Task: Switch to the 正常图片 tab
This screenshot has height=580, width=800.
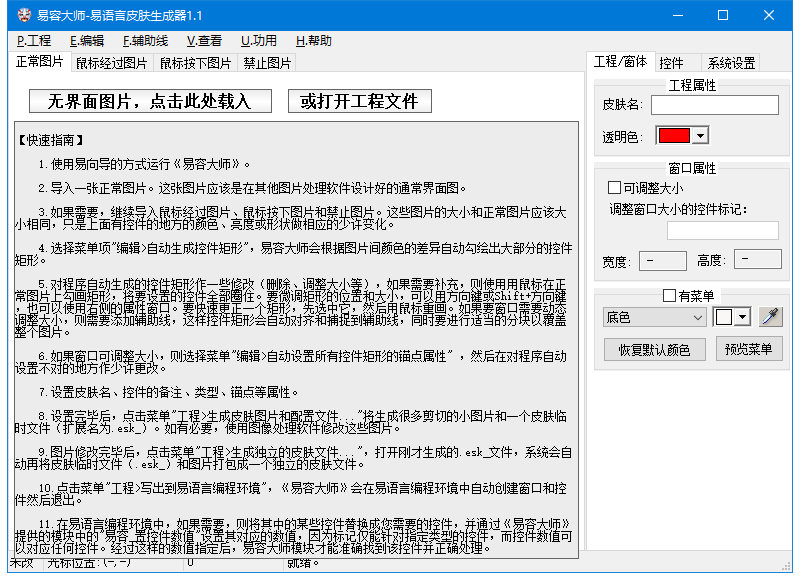Action: [40, 62]
